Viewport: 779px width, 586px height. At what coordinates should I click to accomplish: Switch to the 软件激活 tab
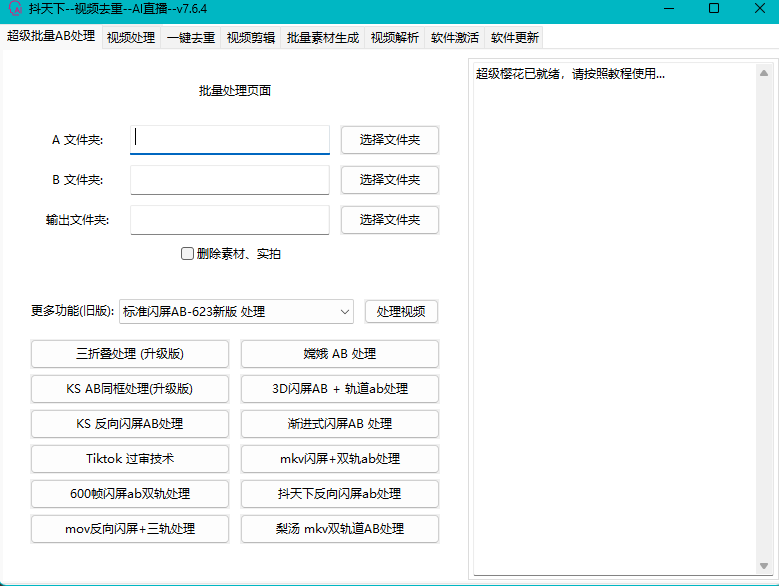pos(454,38)
